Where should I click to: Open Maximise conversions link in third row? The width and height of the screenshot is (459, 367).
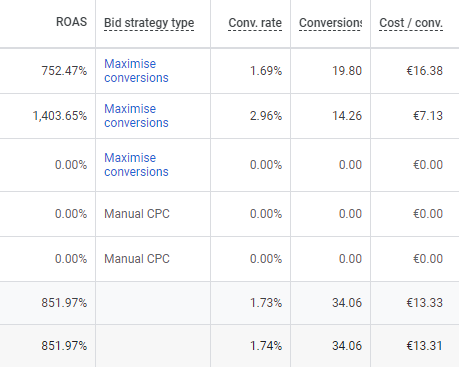136,165
